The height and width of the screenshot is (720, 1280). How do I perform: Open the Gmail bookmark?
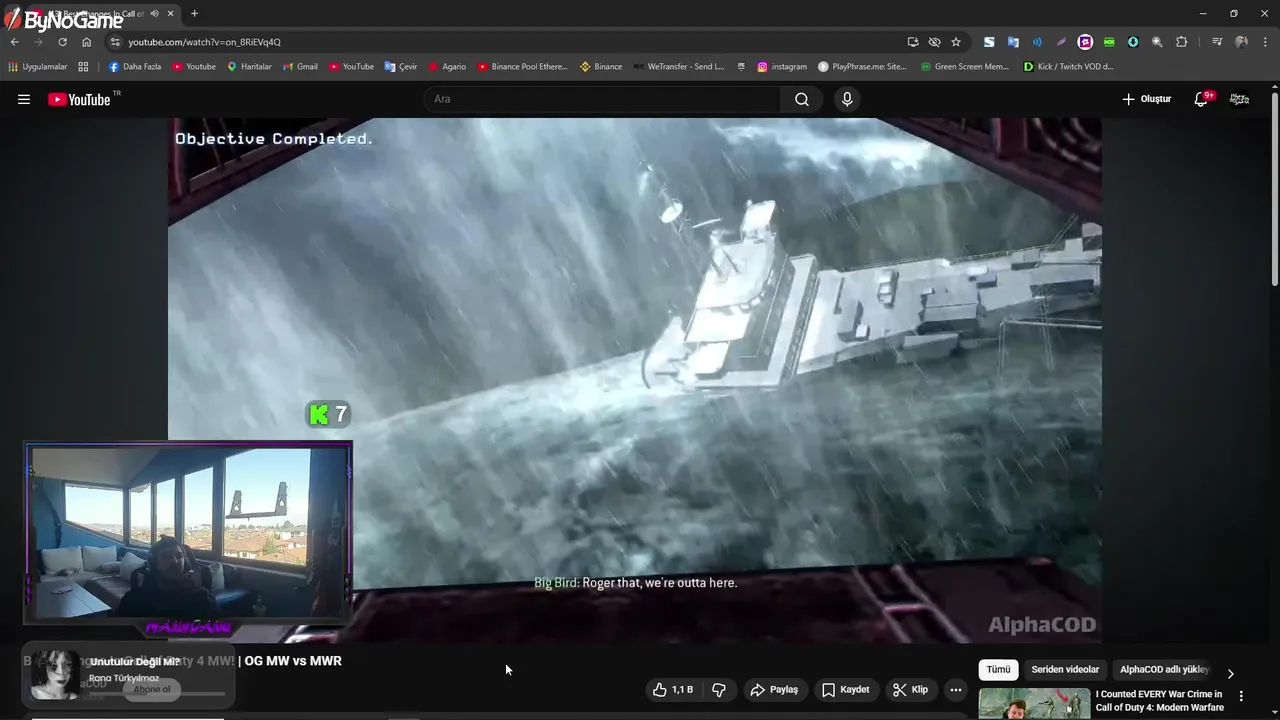[x=300, y=67]
